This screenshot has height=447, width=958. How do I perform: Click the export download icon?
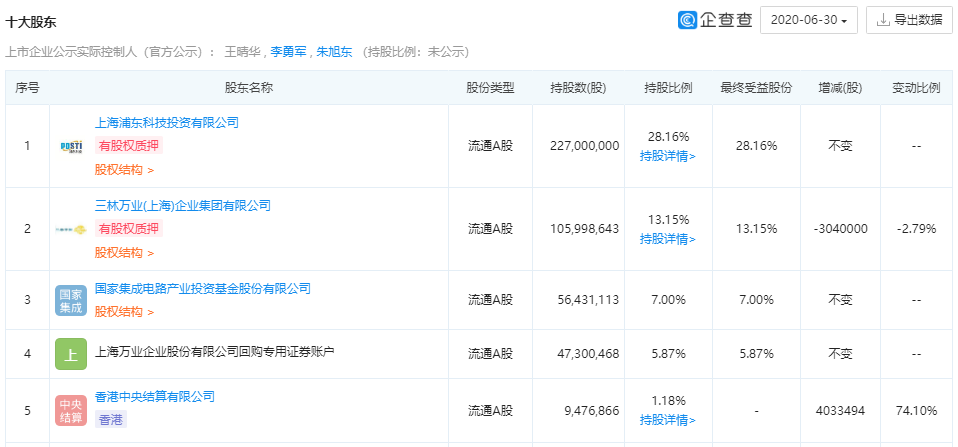883,20
